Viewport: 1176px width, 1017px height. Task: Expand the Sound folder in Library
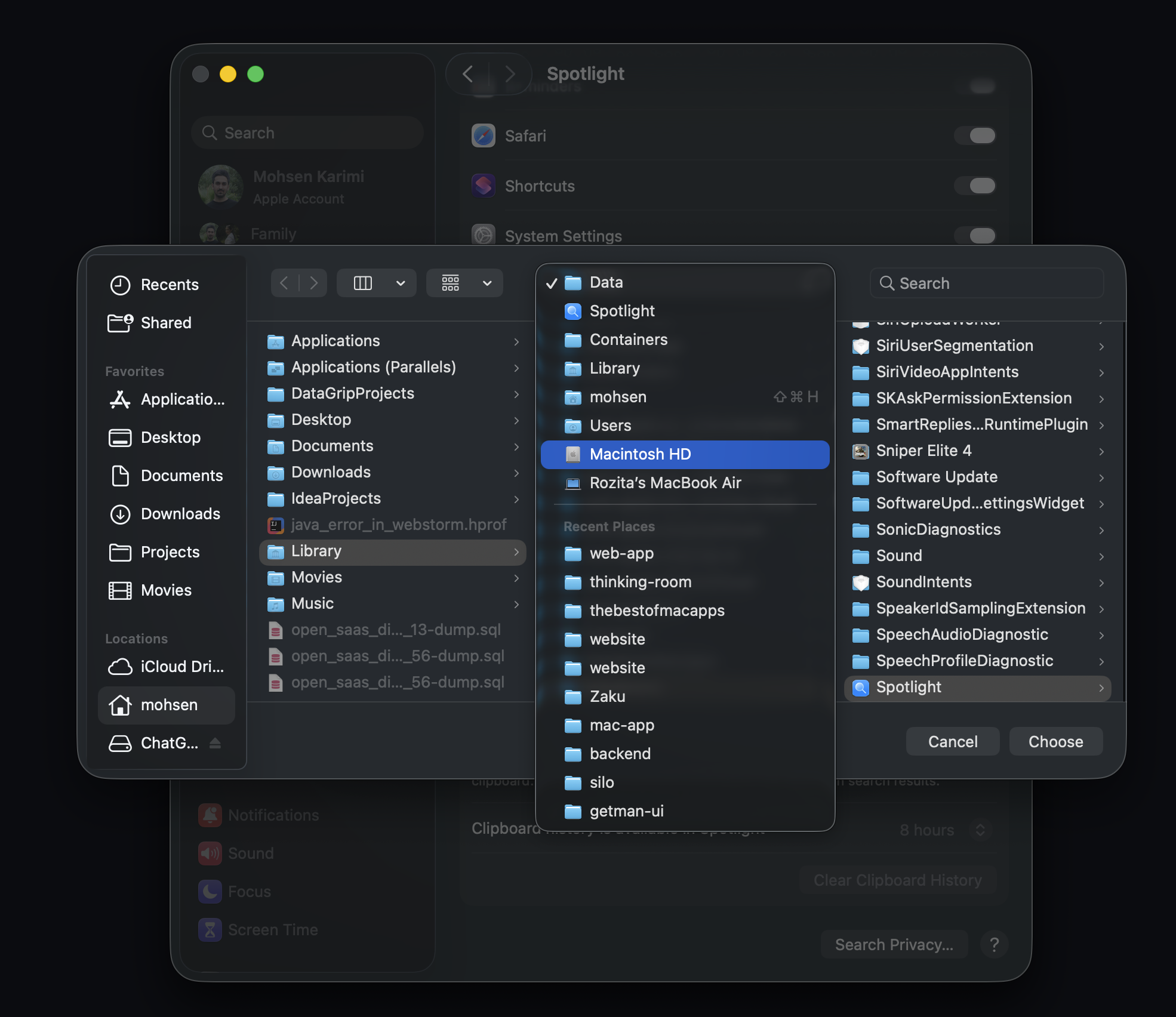click(x=1101, y=556)
